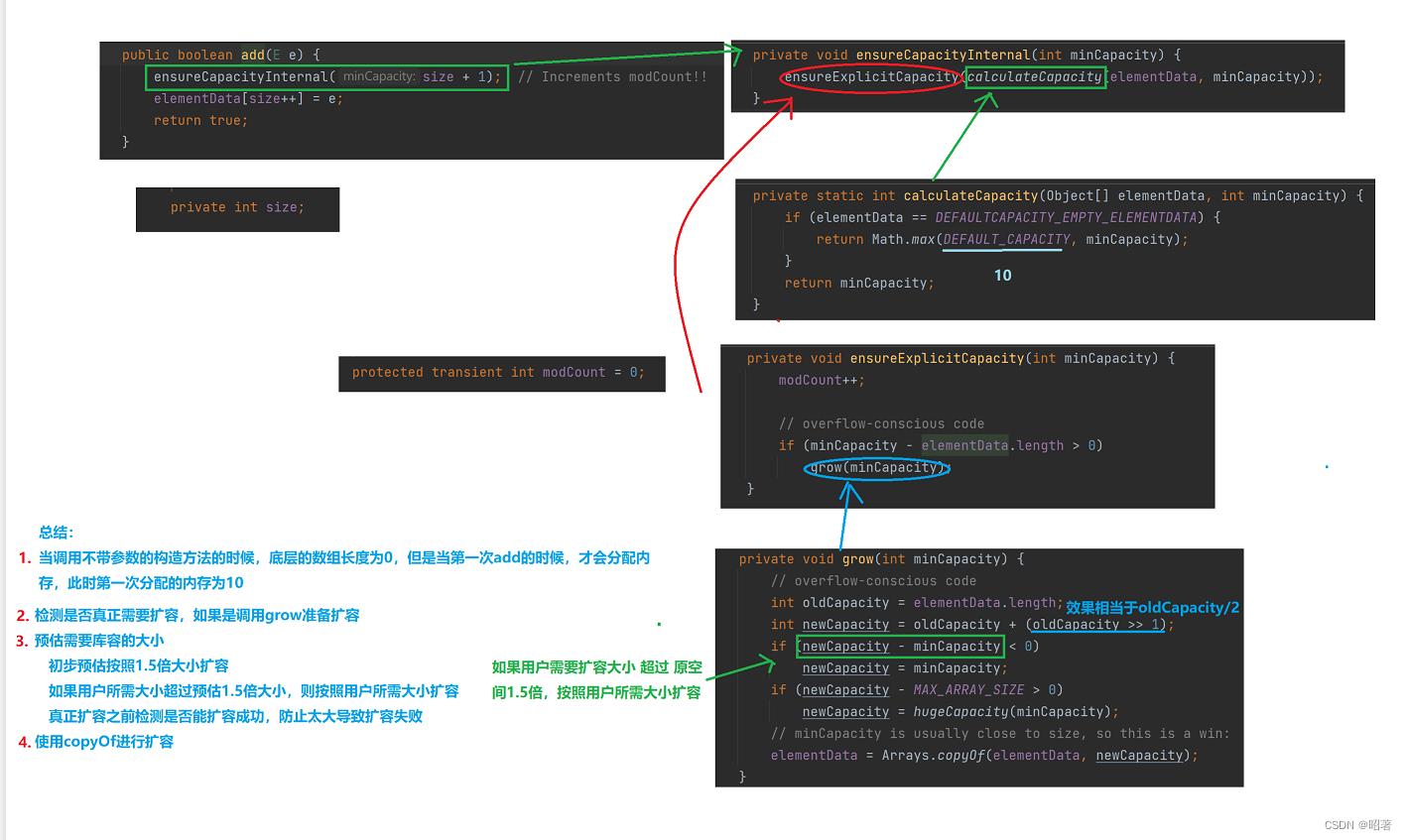Click the green note '如果用户需要扩容大小 超过 原空间1.5倍'

click(596, 679)
